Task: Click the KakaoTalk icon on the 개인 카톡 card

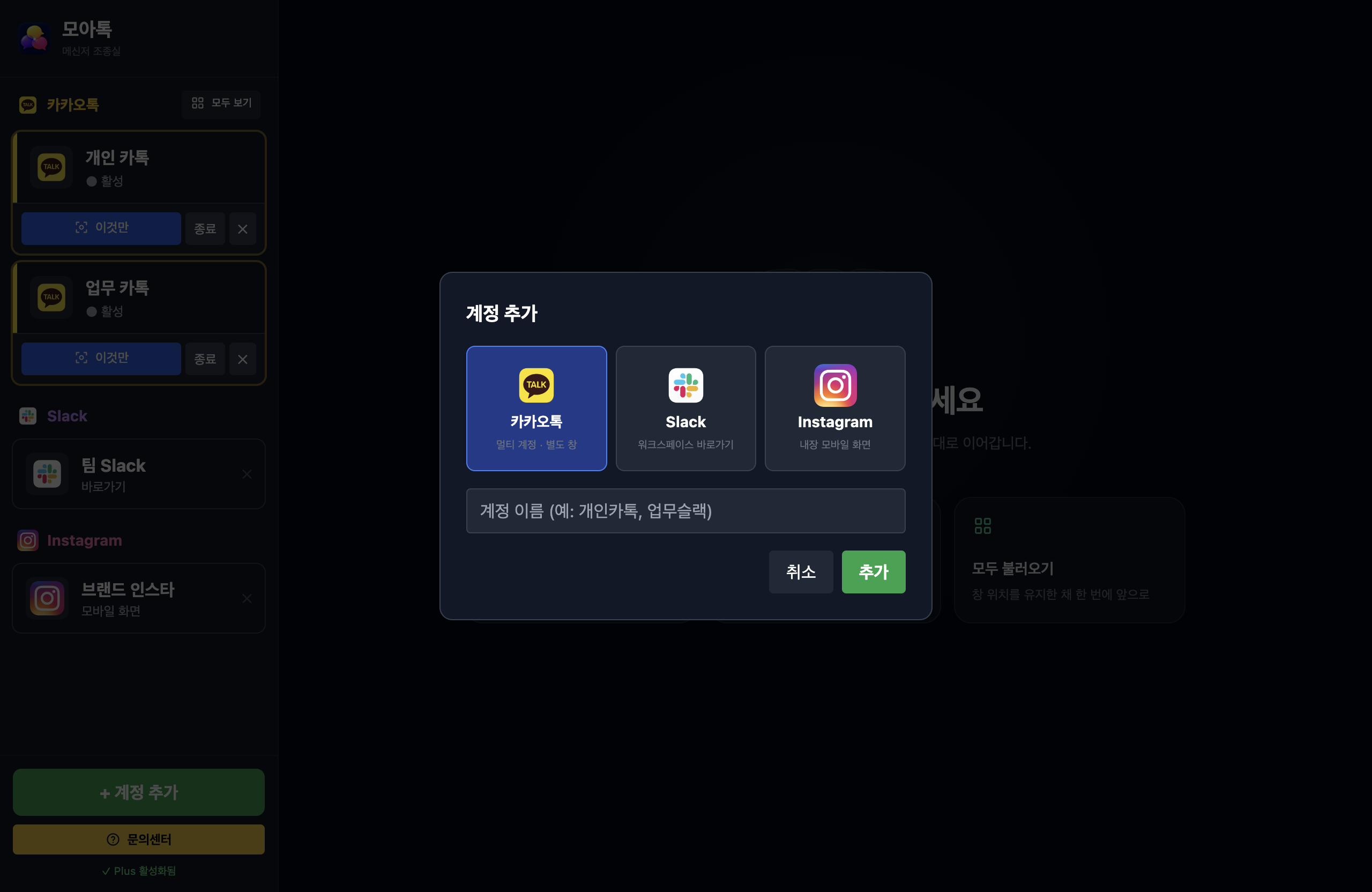Action: [51, 167]
